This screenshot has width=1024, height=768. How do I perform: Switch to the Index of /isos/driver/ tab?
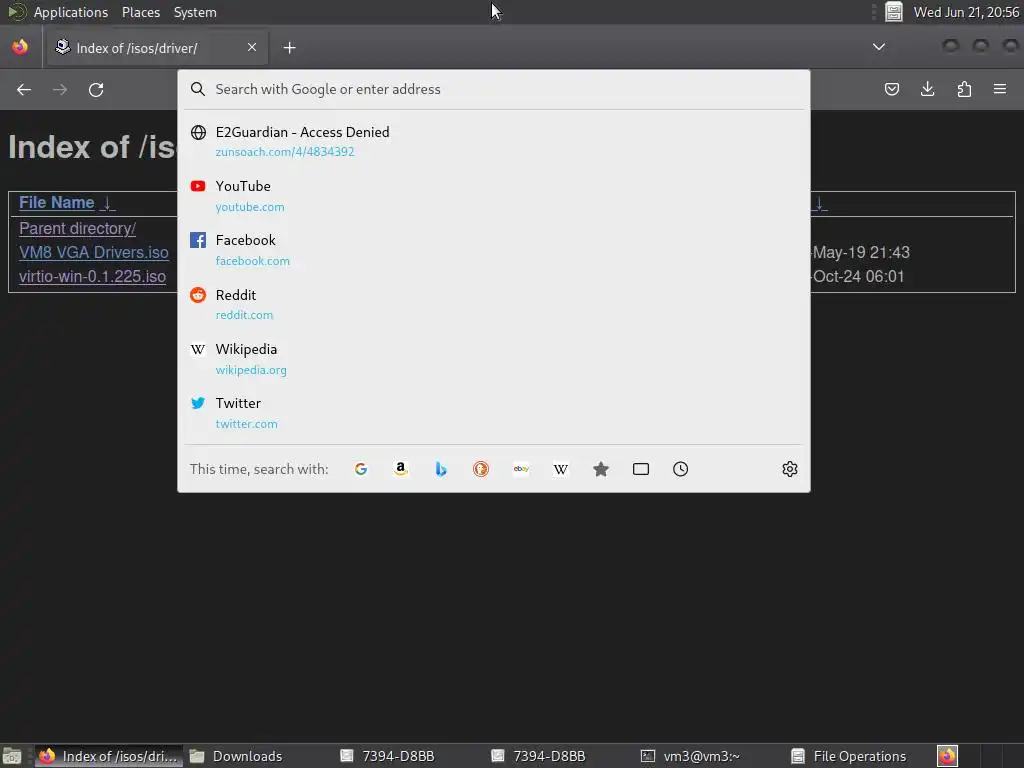[x=155, y=48]
